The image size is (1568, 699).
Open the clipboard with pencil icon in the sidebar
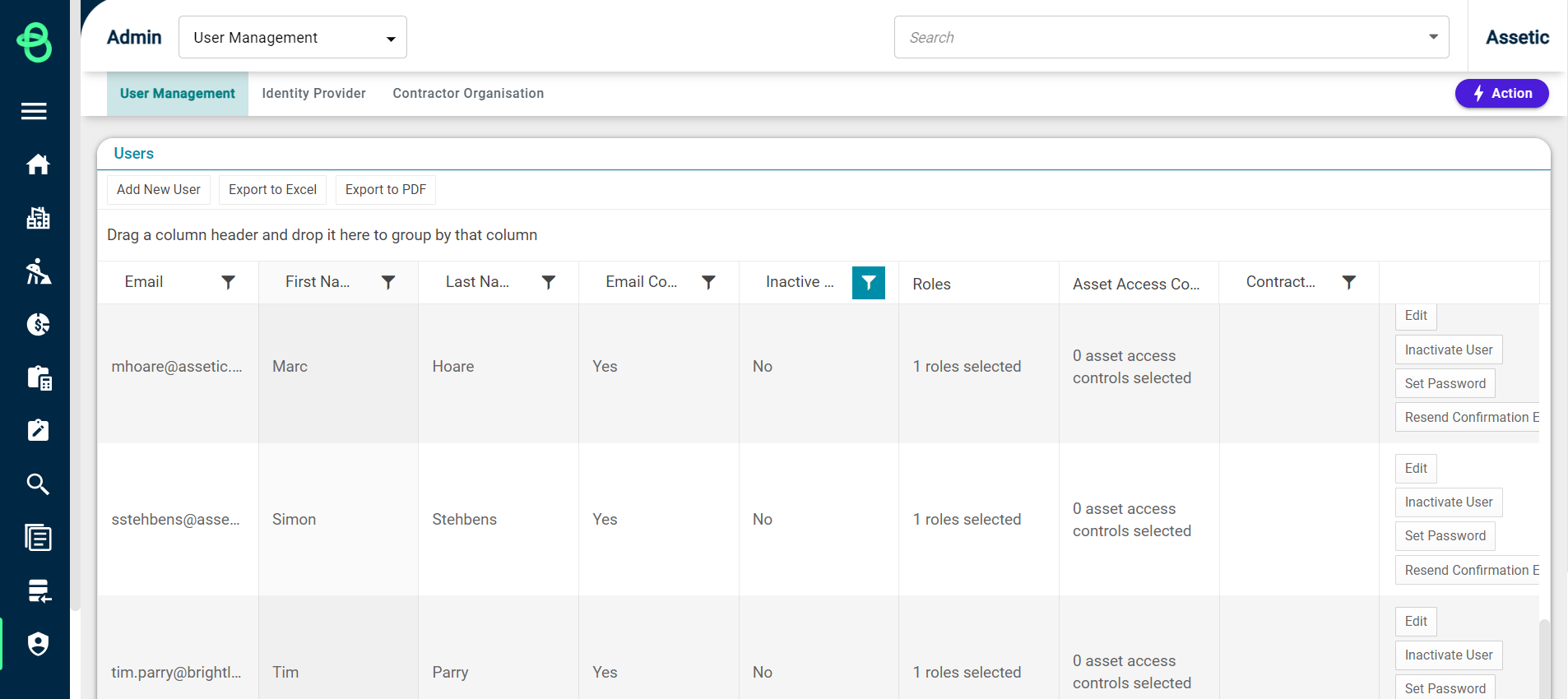click(x=38, y=430)
